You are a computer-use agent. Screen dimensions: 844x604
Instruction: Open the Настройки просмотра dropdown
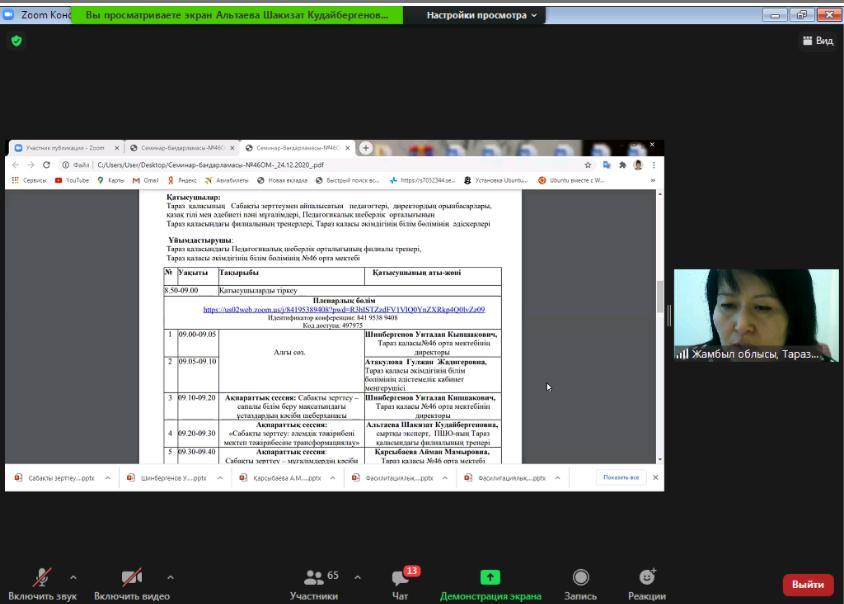coord(481,15)
